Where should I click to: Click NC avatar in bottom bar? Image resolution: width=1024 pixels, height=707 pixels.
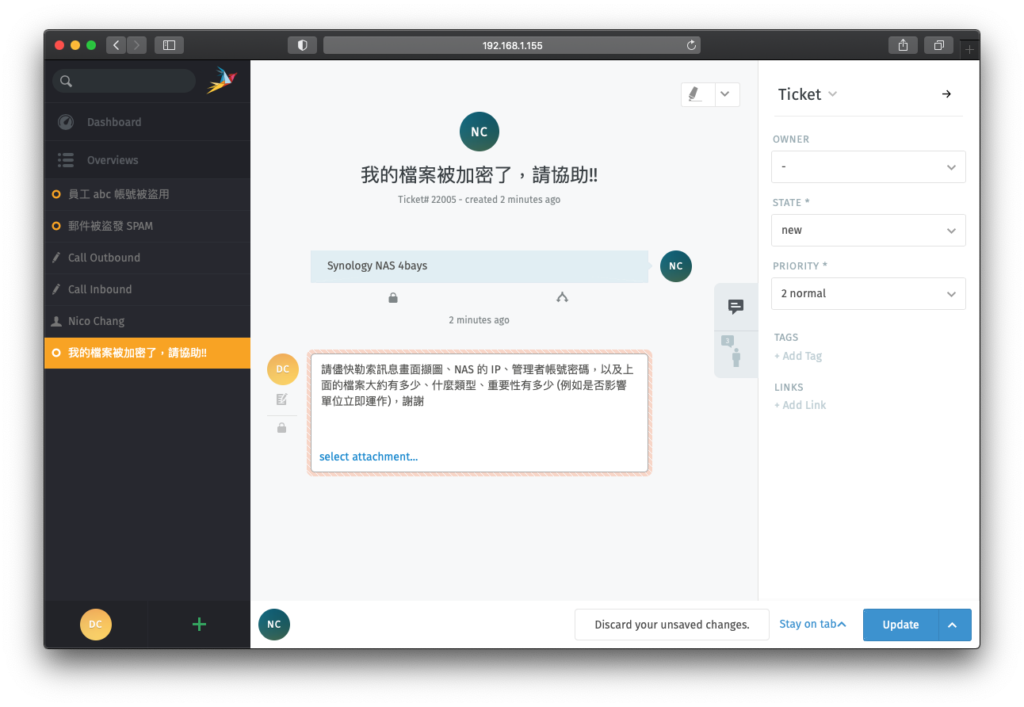tap(274, 624)
